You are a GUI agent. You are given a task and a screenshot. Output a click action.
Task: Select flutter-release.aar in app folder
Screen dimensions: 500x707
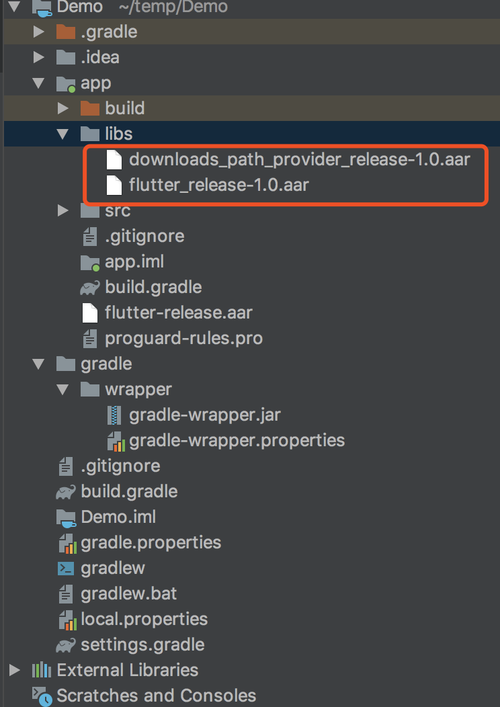(179, 312)
